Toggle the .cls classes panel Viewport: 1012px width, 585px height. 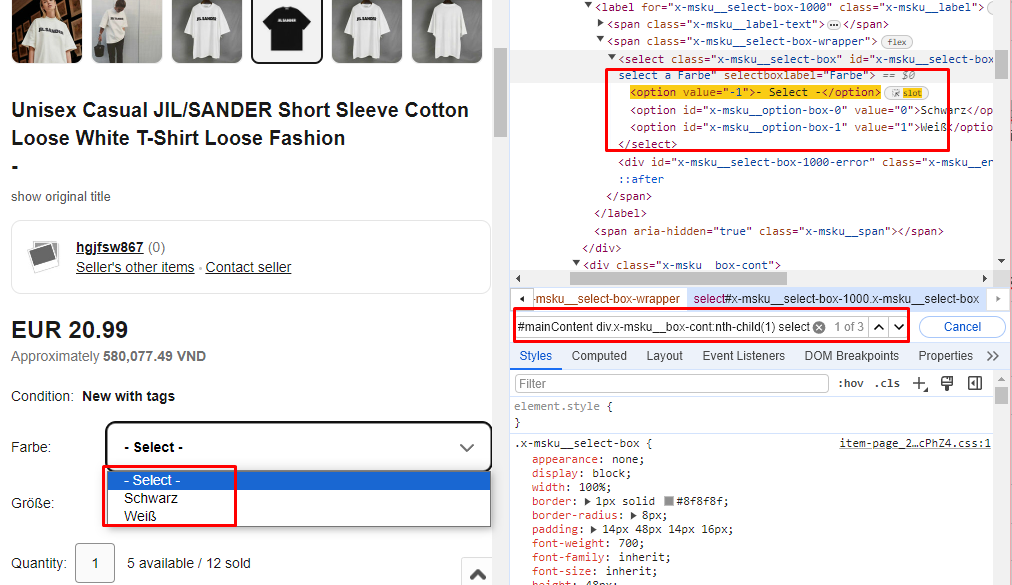[887, 383]
